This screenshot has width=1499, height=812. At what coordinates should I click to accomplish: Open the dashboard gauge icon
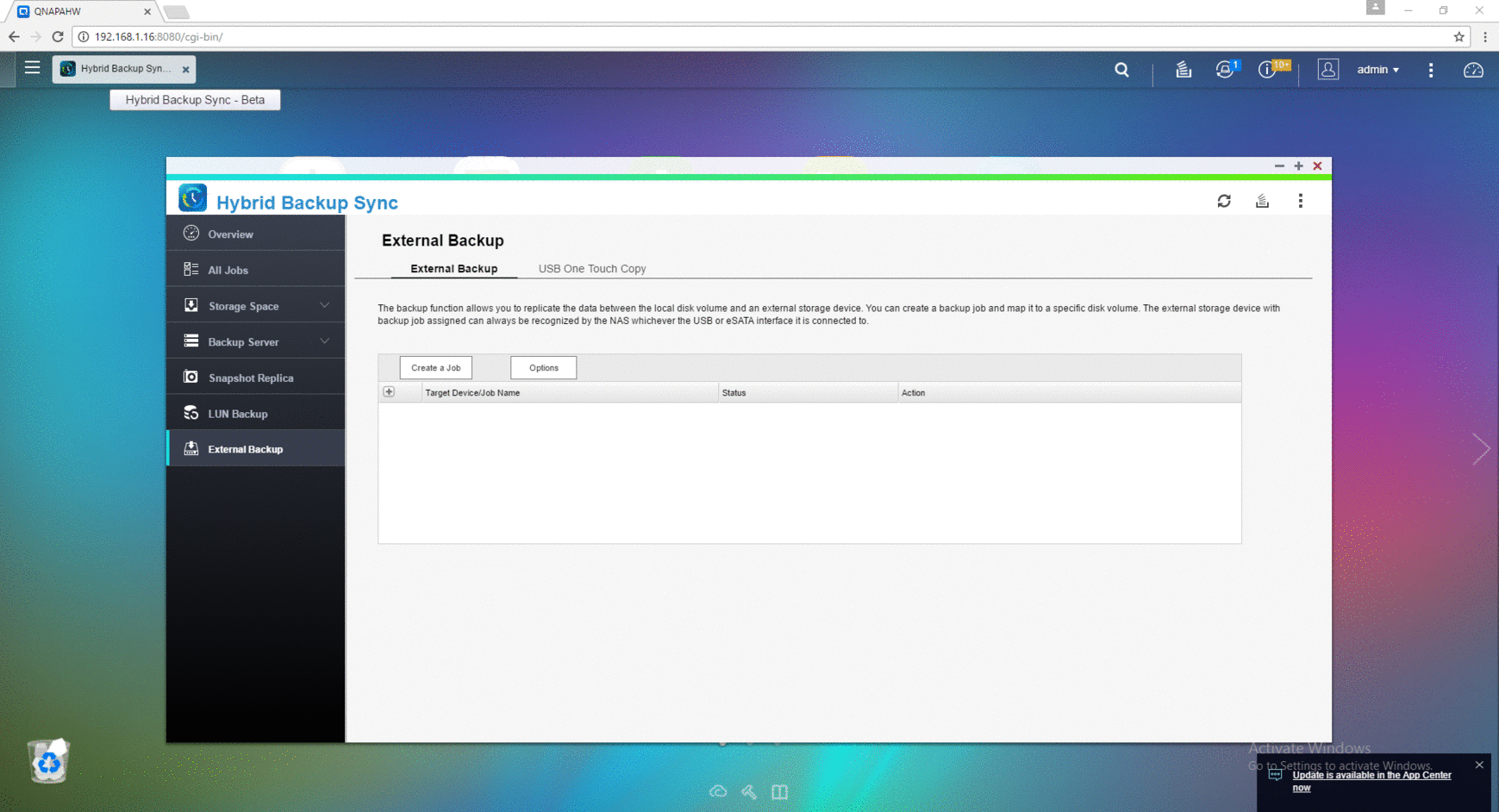1473,70
